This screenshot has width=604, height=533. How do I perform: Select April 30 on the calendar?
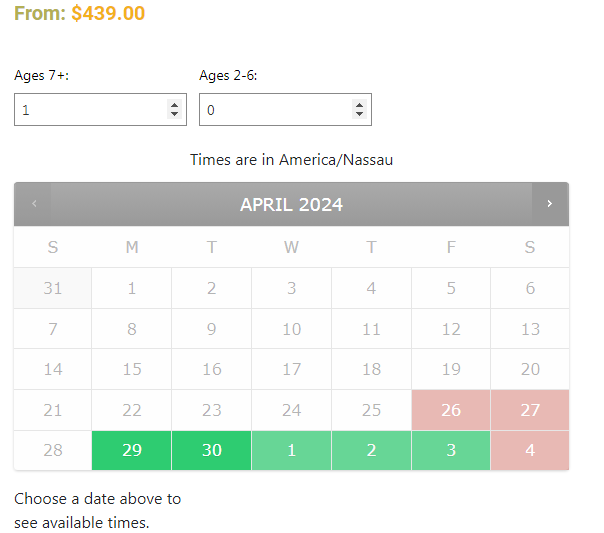point(211,450)
